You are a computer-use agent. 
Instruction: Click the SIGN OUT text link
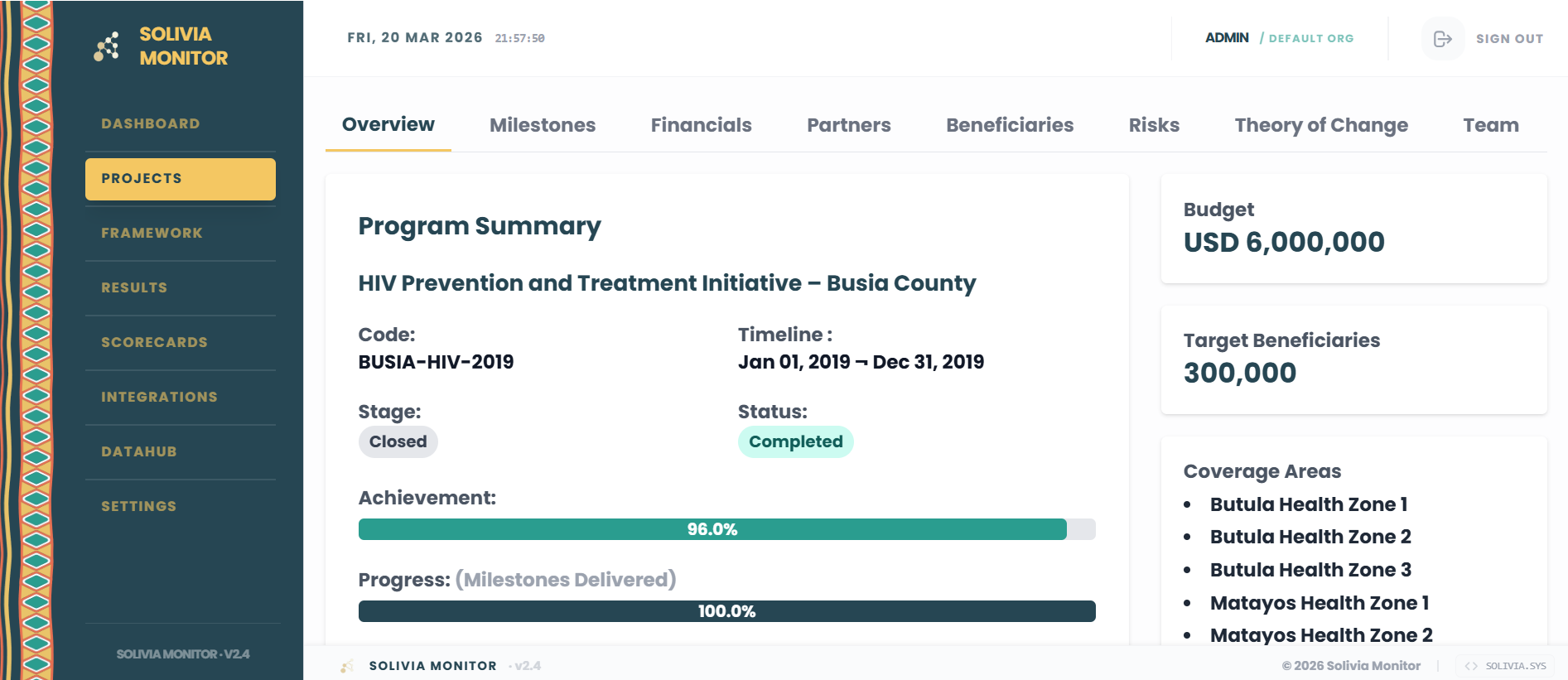click(1509, 39)
